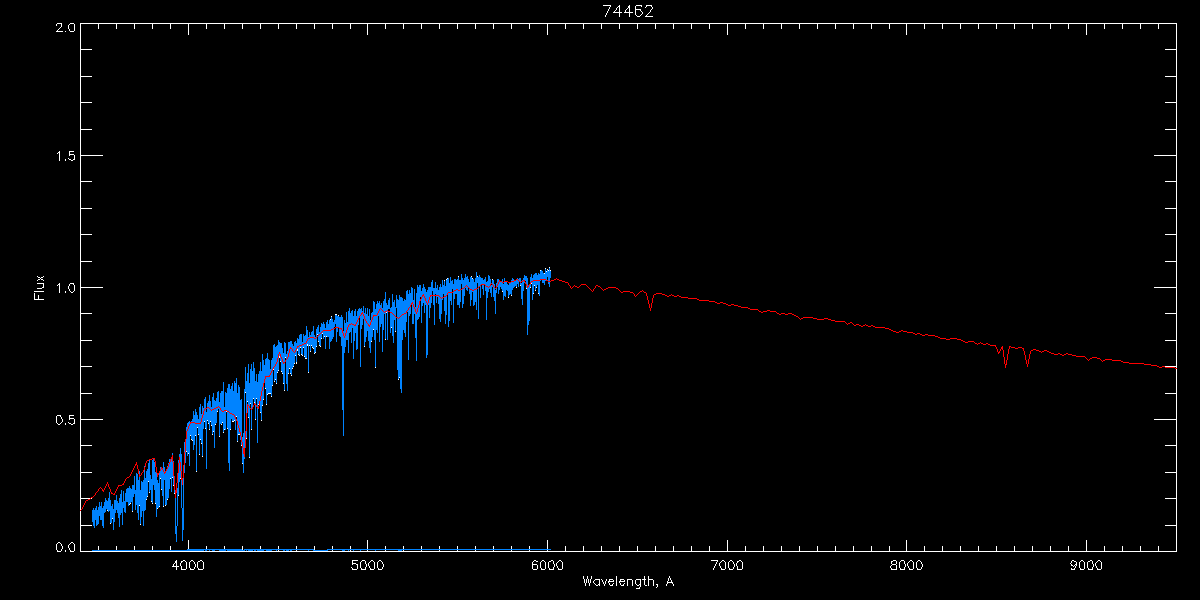Image resolution: width=1200 pixels, height=600 pixels.
Task: Click the plot title 74462
Action: coord(628,11)
